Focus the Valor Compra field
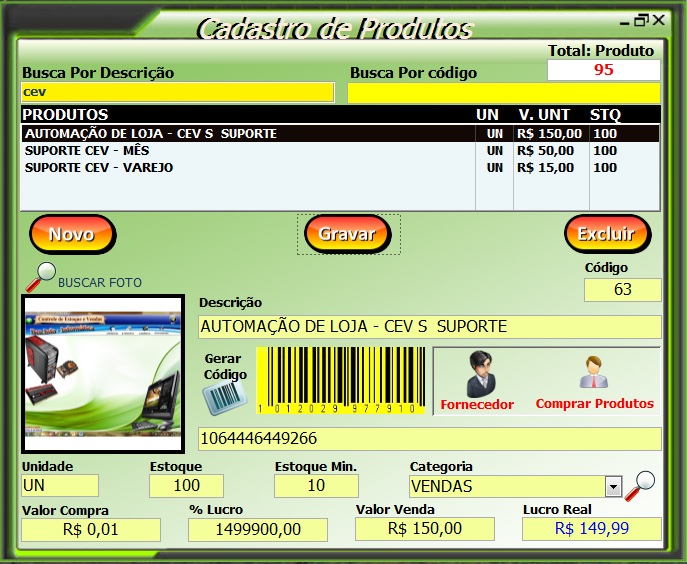The height and width of the screenshot is (564, 687). click(91, 529)
